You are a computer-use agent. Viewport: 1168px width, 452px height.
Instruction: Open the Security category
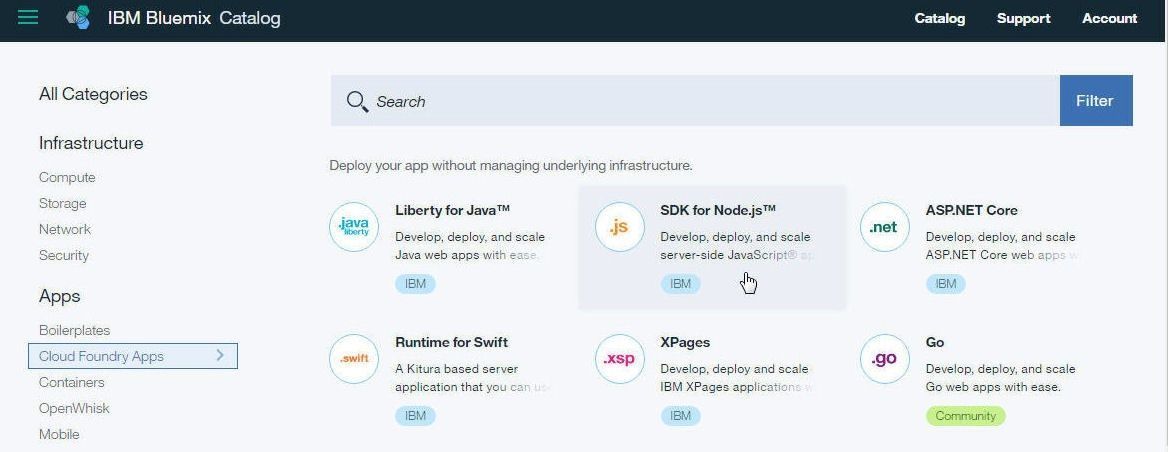63,255
